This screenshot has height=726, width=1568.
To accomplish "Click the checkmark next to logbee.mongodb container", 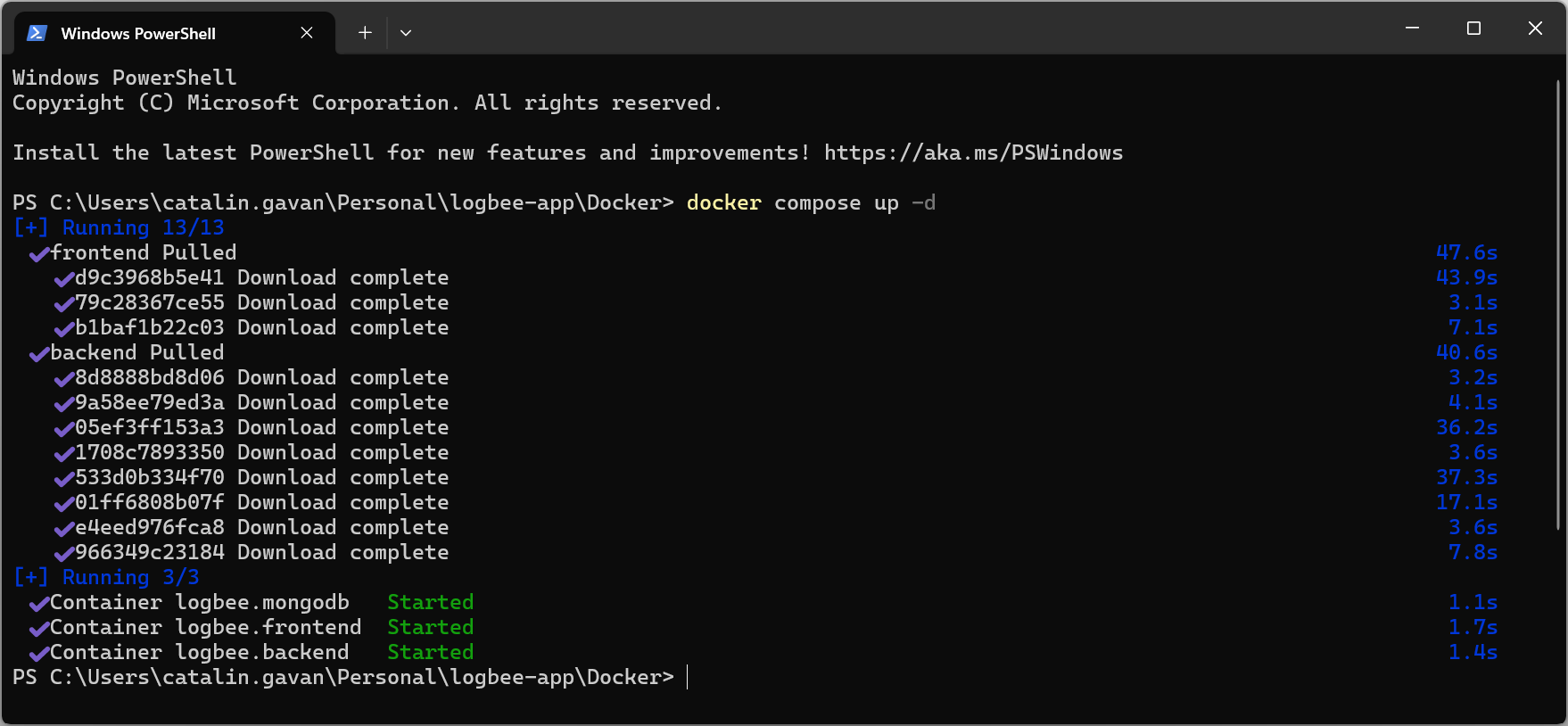I will (x=38, y=604).
